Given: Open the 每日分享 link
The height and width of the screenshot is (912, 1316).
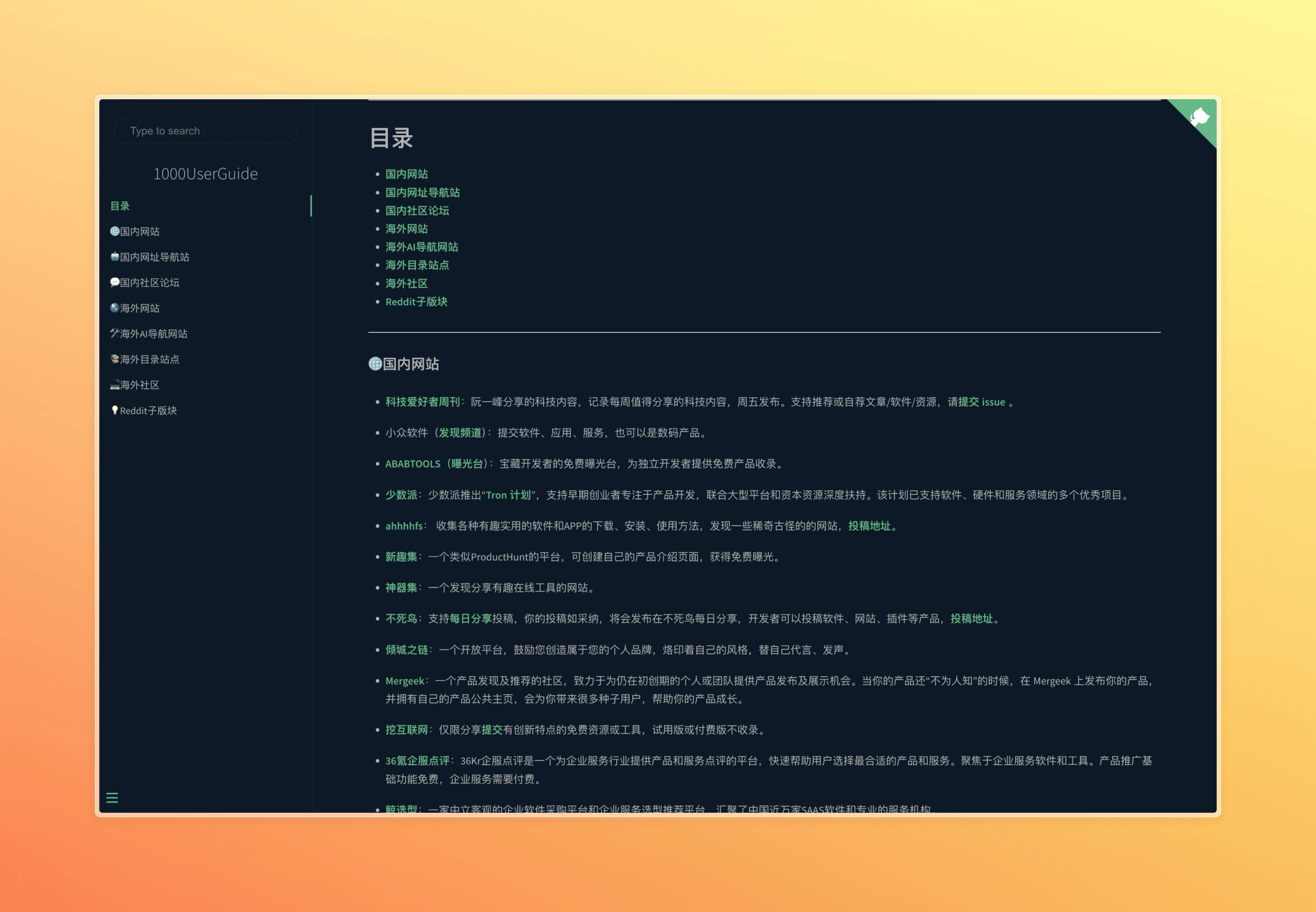Looking at the screenshot, I should (470, 618).
